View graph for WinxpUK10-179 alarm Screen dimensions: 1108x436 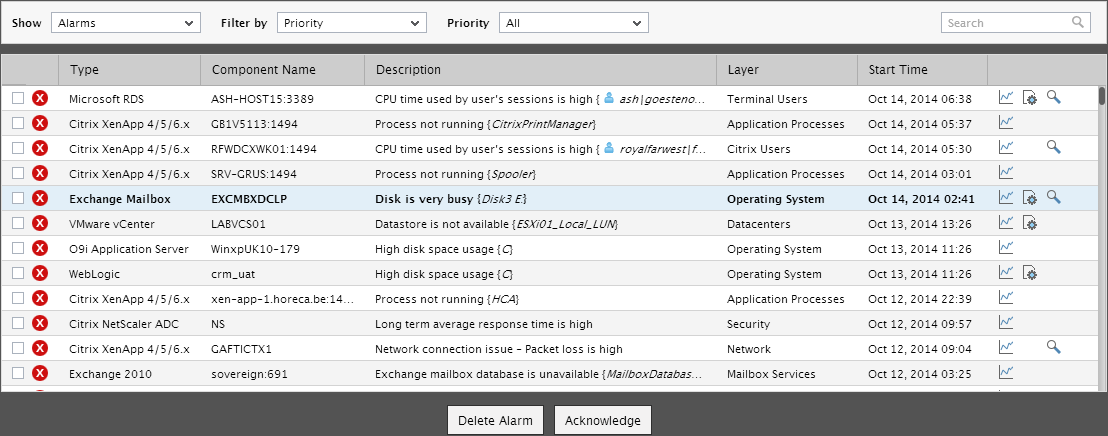1006,247
